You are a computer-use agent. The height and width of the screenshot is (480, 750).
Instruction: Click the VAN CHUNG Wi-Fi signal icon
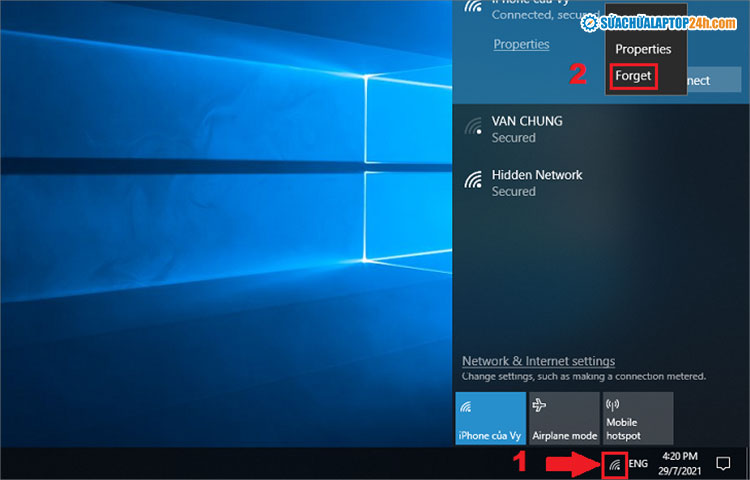(473, 127)
